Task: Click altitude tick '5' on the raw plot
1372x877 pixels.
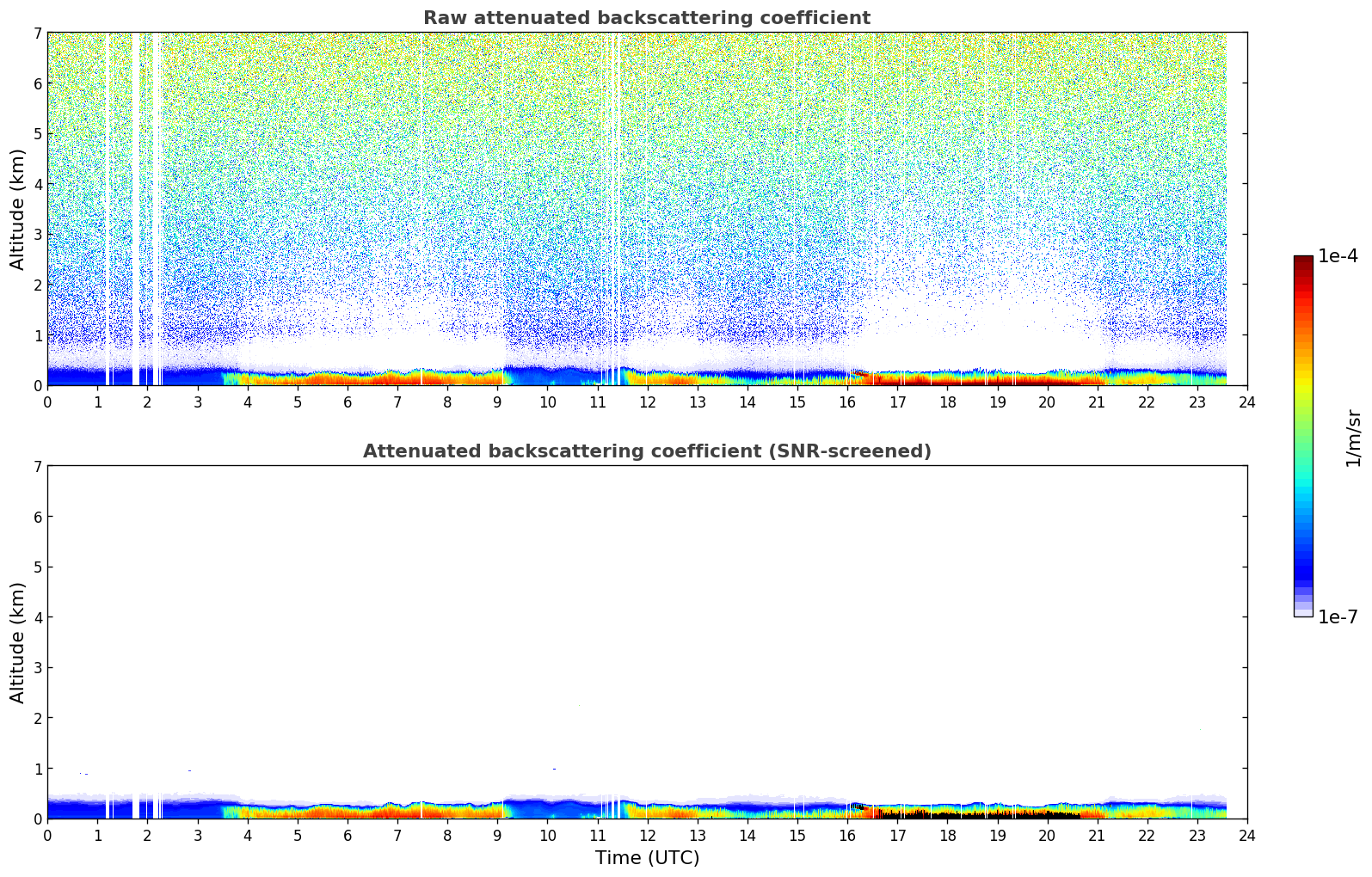Action: click(x=37, y=133)
